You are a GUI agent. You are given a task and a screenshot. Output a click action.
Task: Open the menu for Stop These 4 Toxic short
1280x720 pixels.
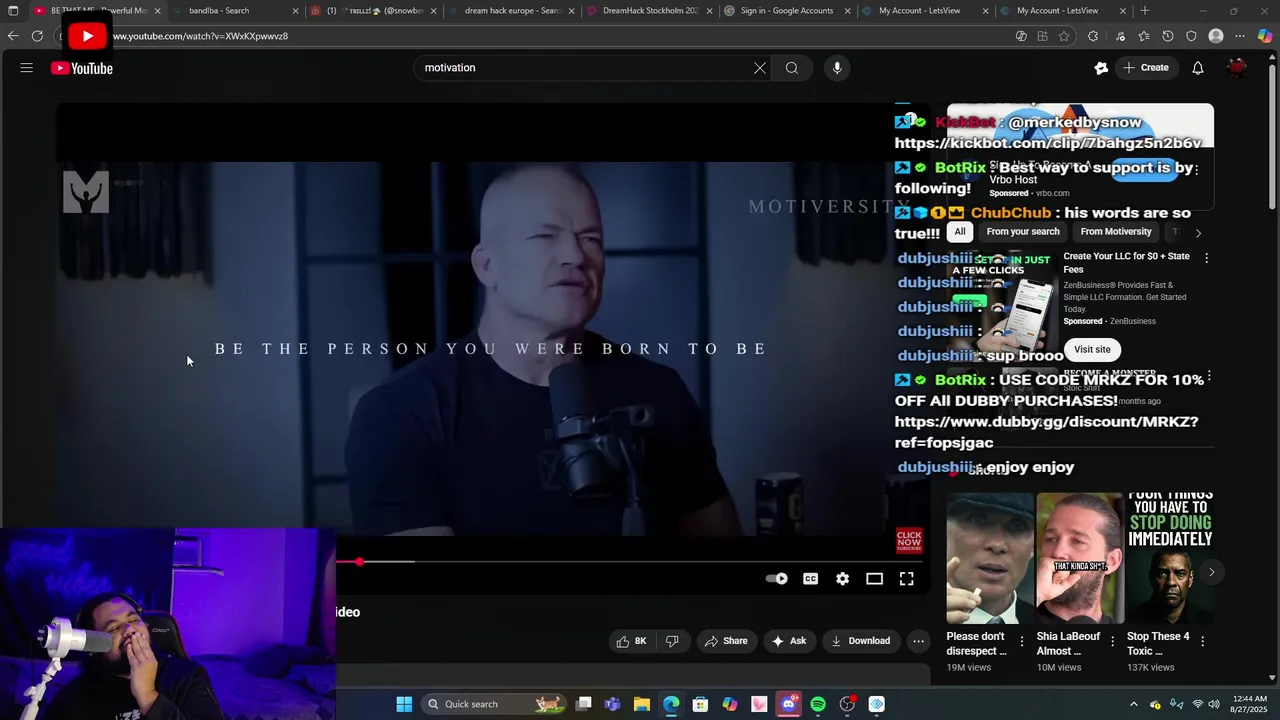click(1202, 641)
